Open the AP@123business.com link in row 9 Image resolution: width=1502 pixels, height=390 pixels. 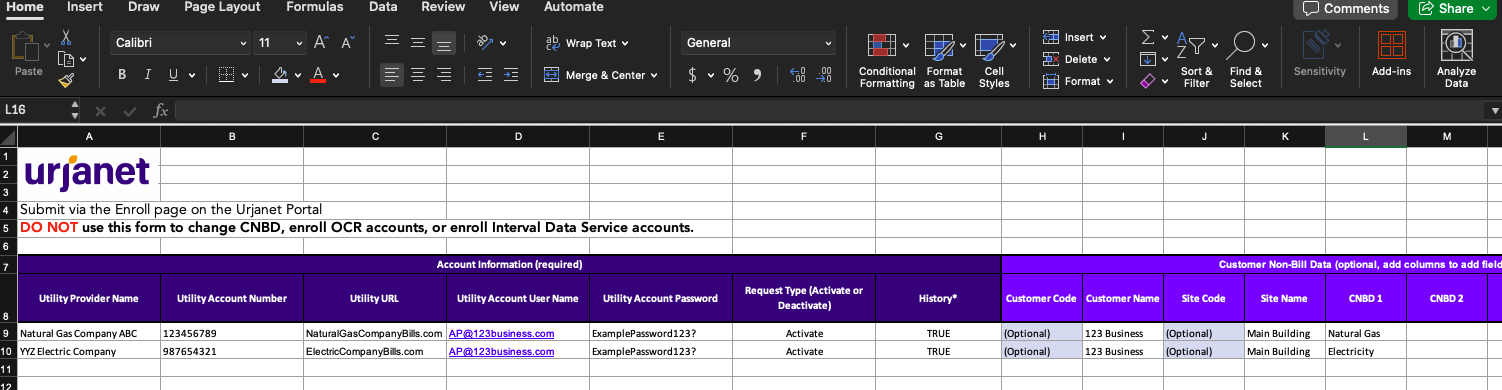(x=501, y=333)
